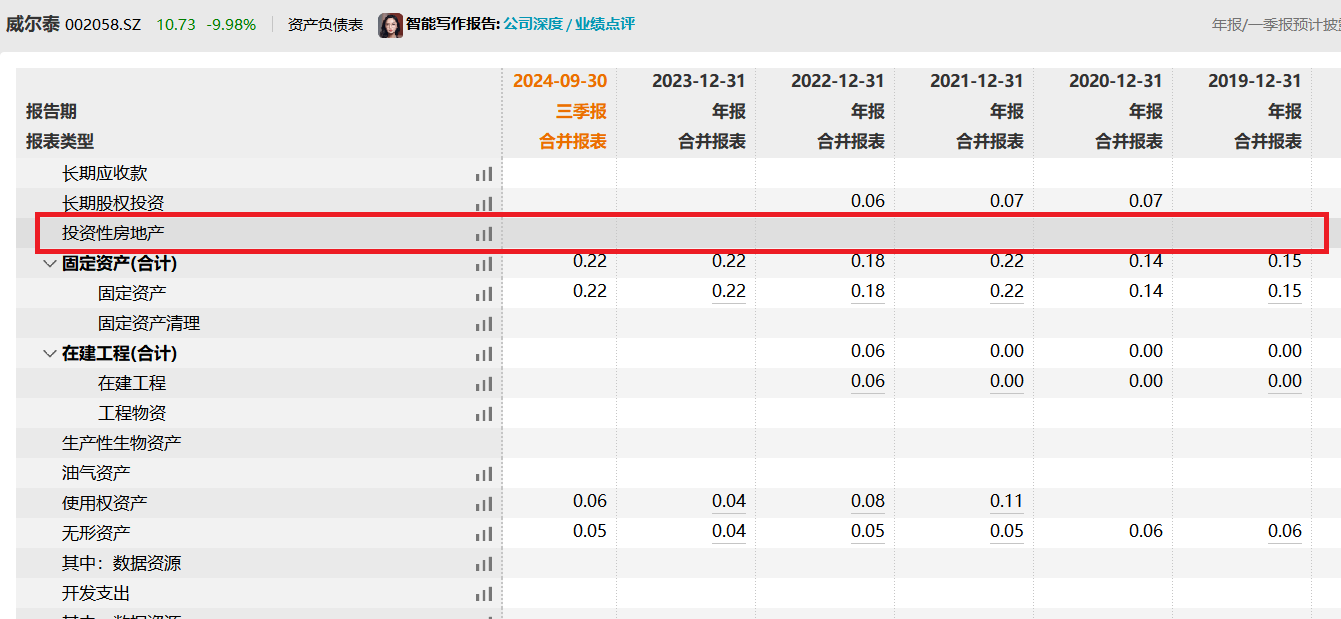Select the 油气资产 row label
1341x619 pixels.
(96, 474)
